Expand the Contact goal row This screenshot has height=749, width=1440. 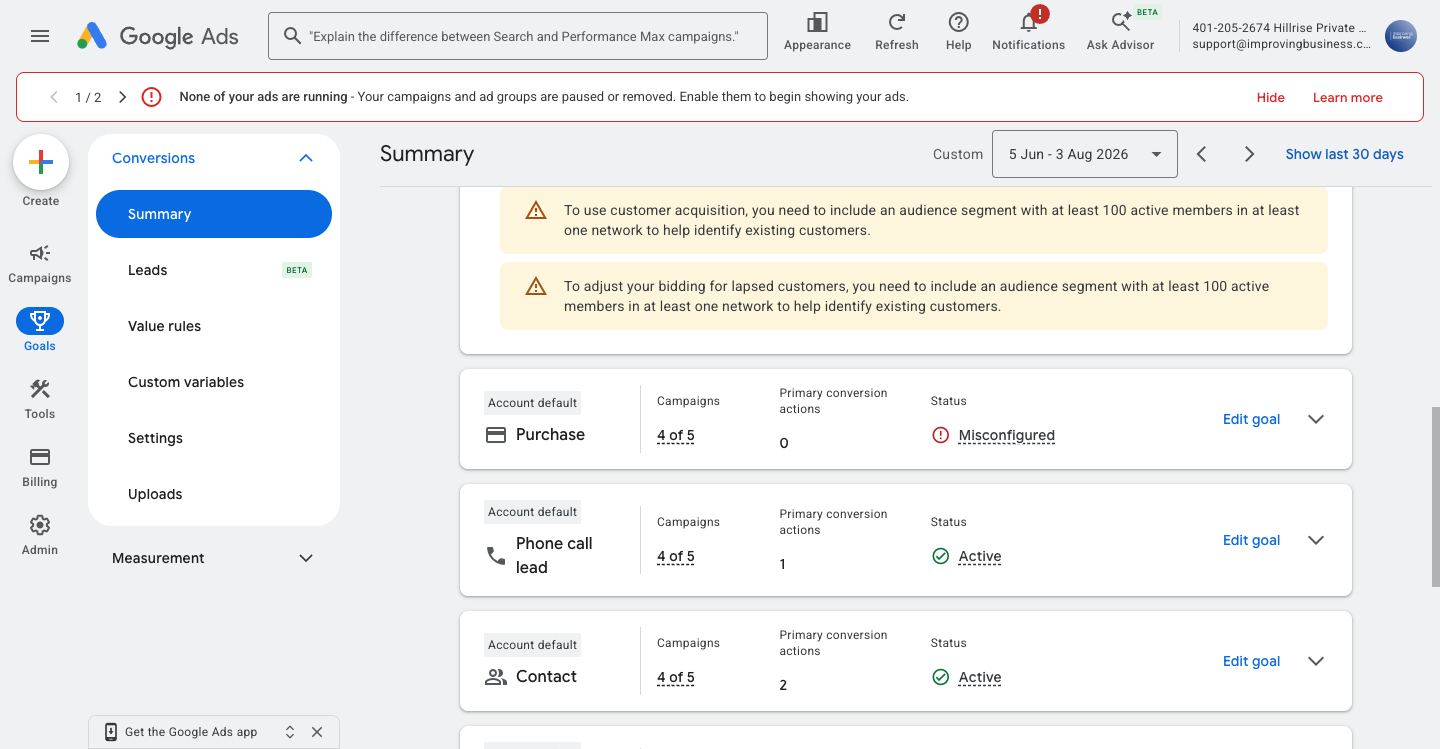(1316, 661)
